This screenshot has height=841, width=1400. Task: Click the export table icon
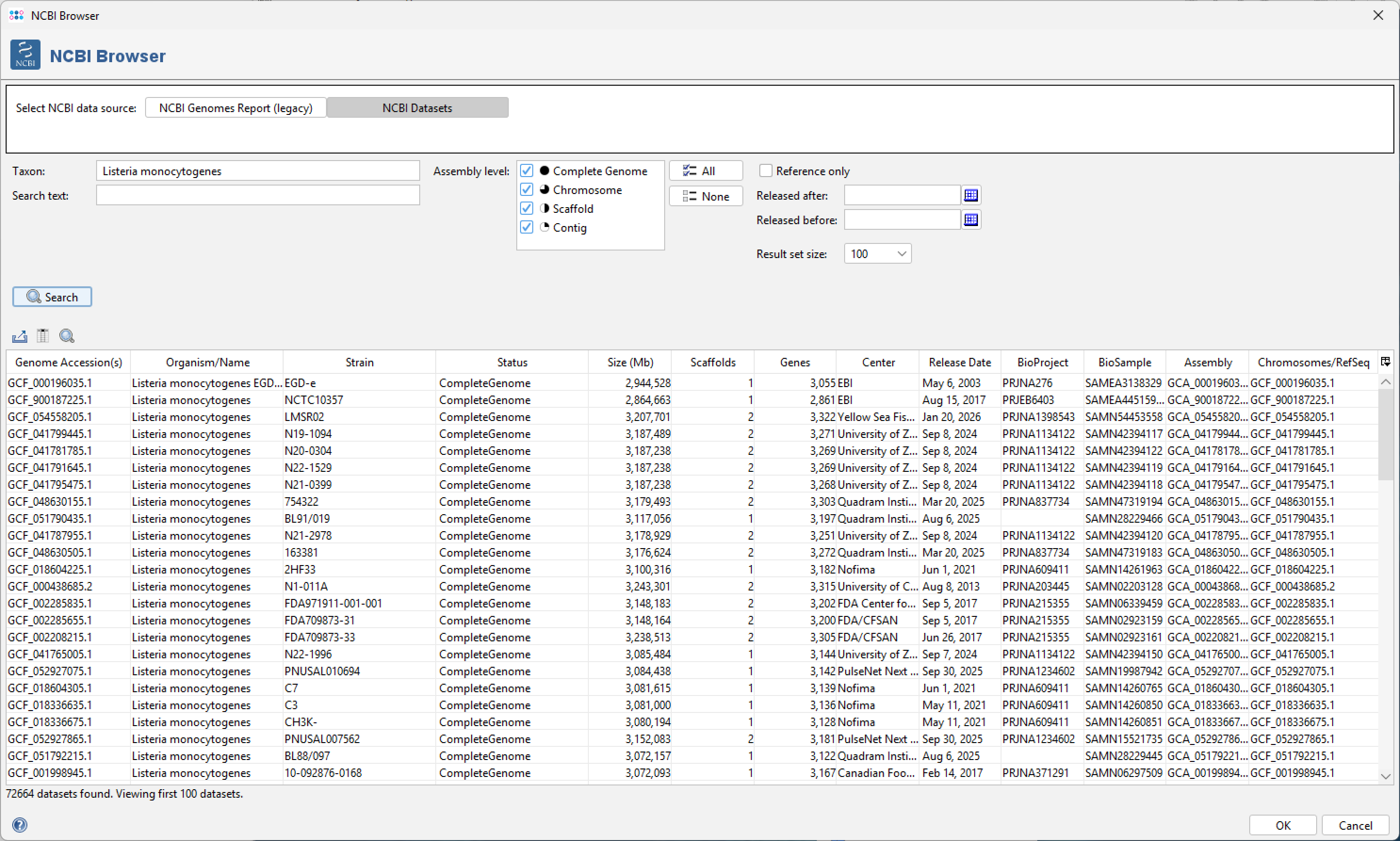pos(19,336)
